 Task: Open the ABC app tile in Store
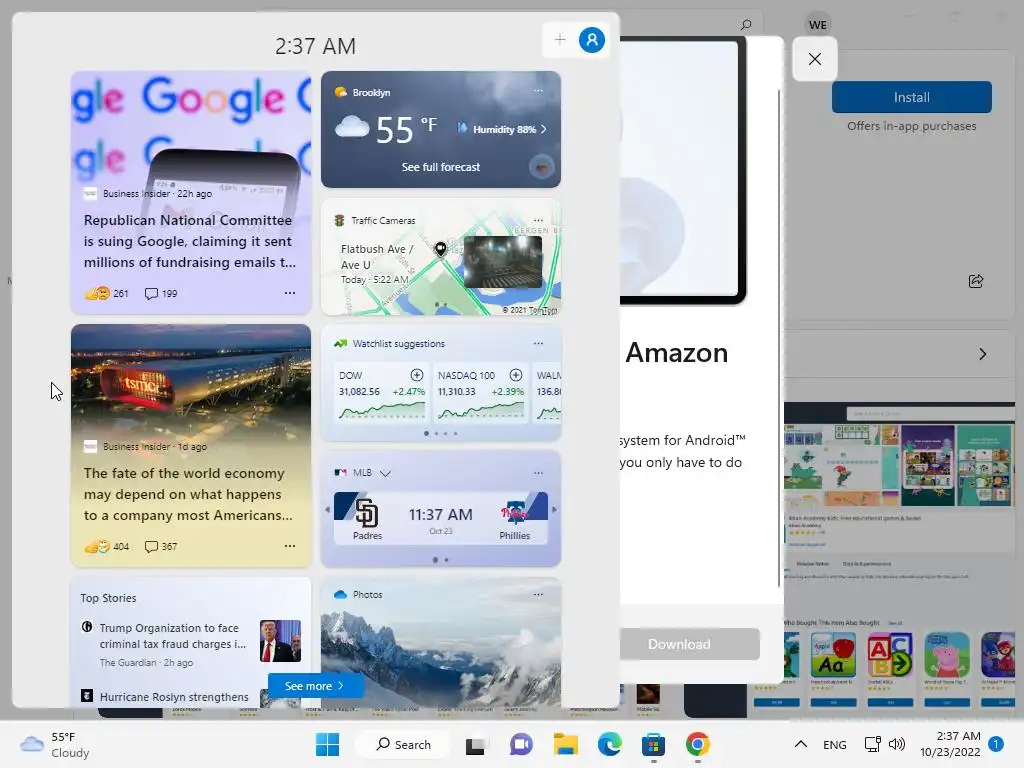click(x=889, y=654)
